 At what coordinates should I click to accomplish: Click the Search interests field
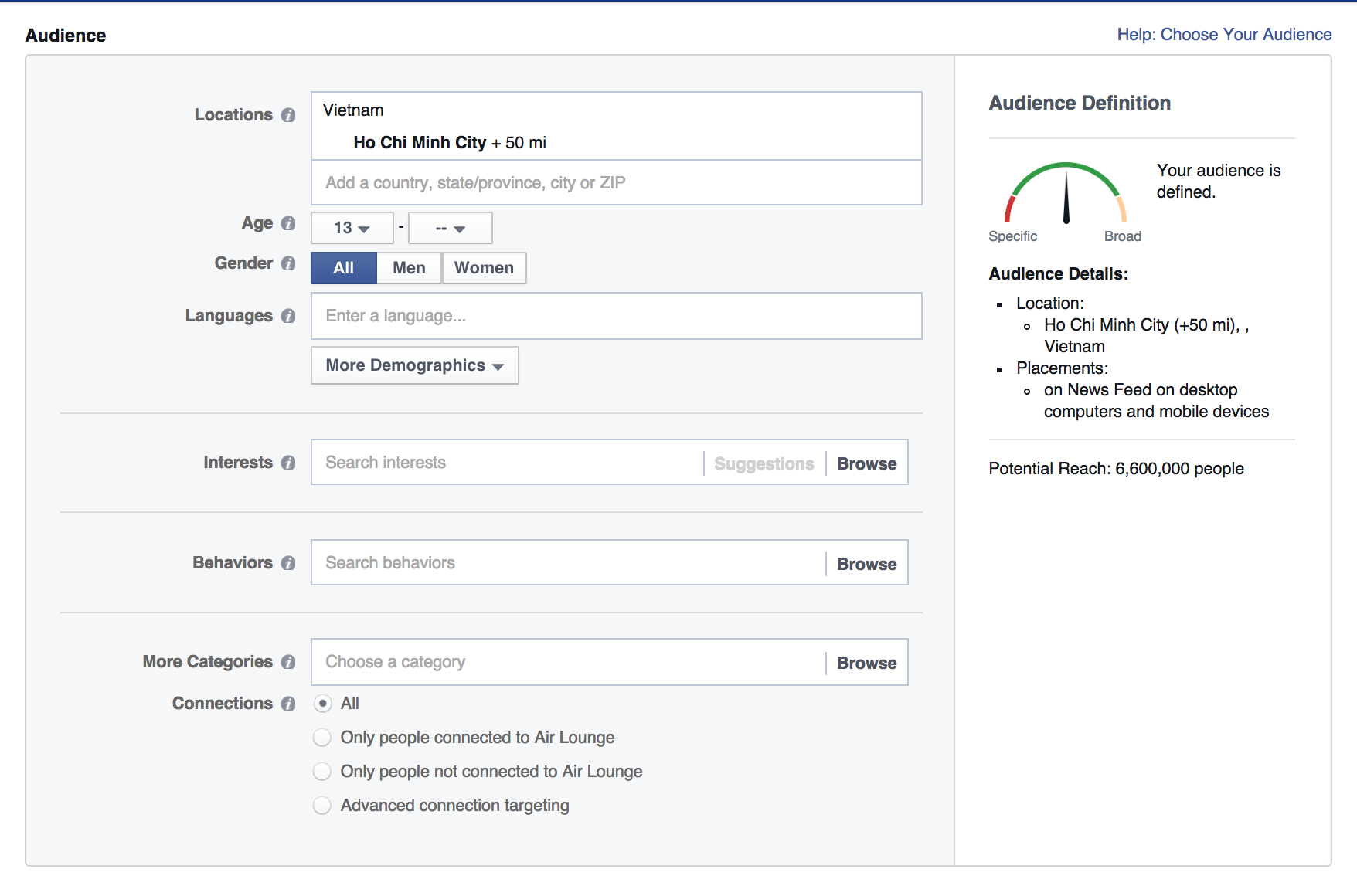tap(508, 463)
